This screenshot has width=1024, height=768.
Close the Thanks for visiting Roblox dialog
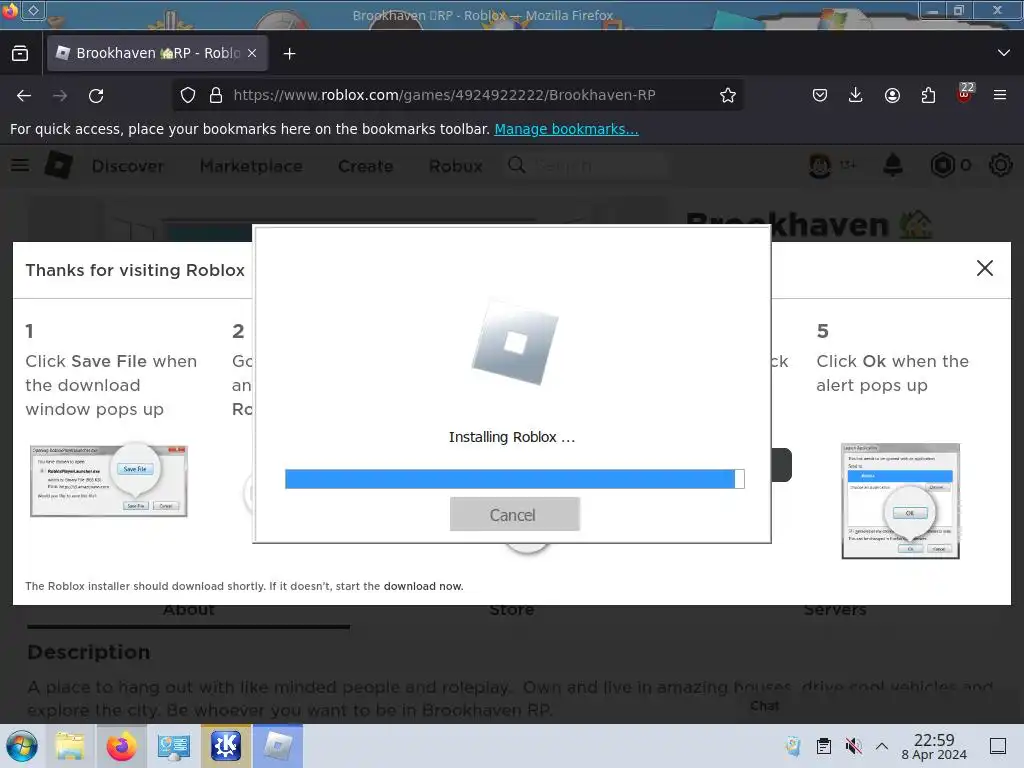click(984, 268)
